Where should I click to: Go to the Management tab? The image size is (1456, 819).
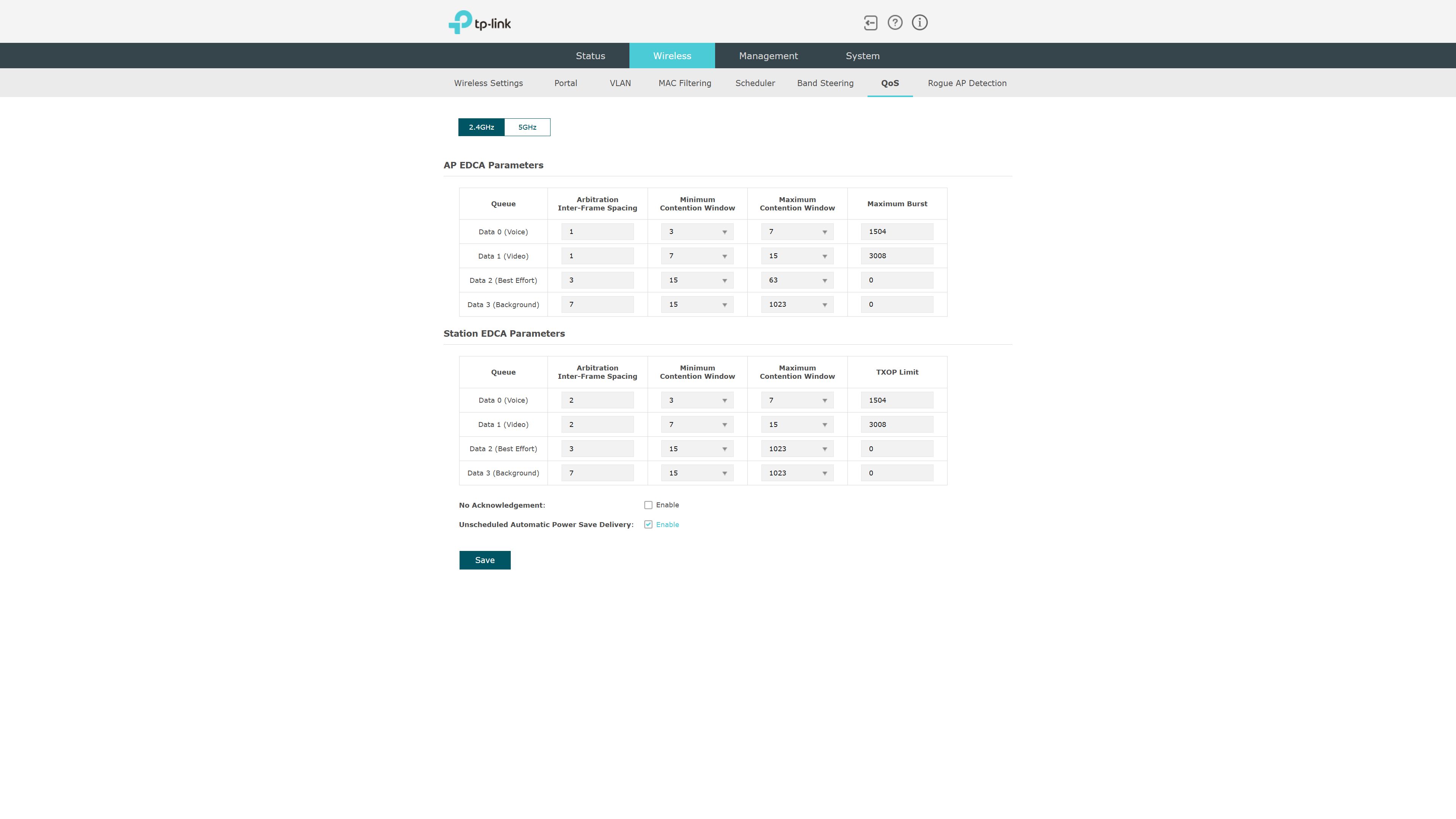(x=768, y=56)
